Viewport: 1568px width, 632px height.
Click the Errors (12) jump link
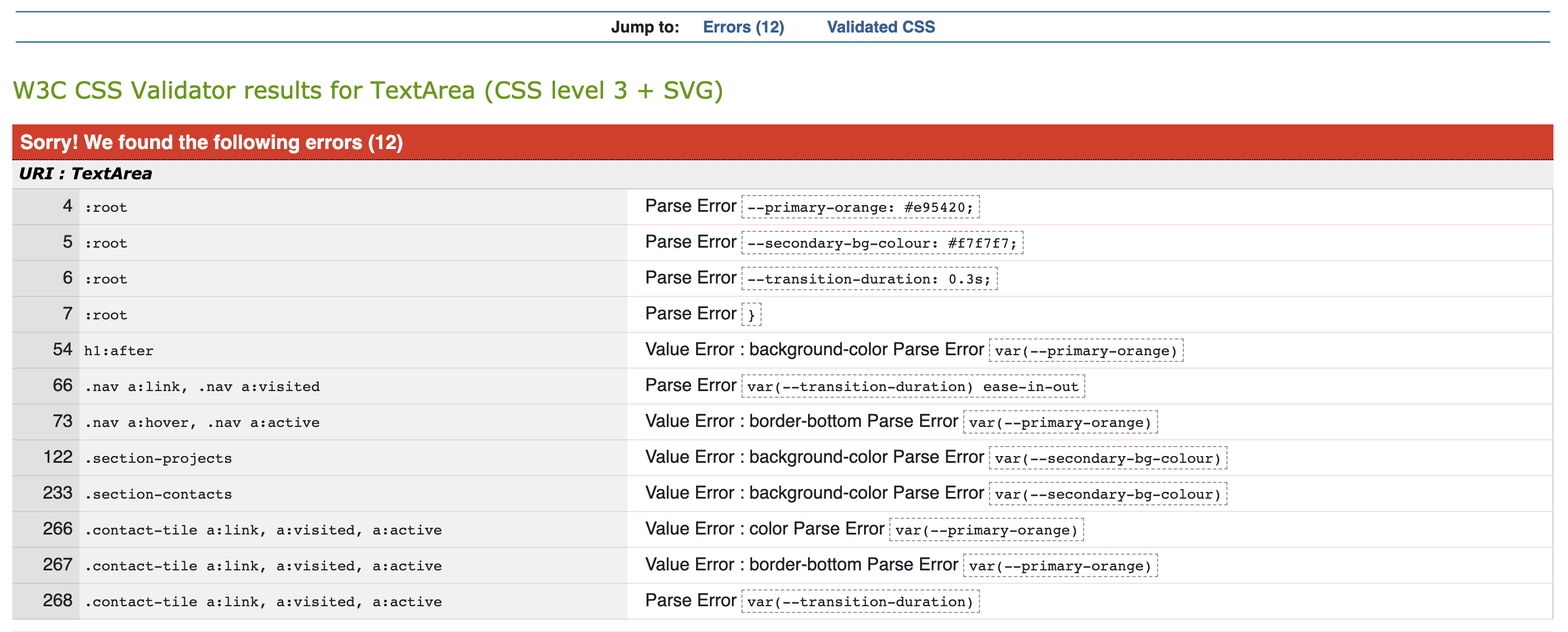pyautogui.click(x=744, y=27)
